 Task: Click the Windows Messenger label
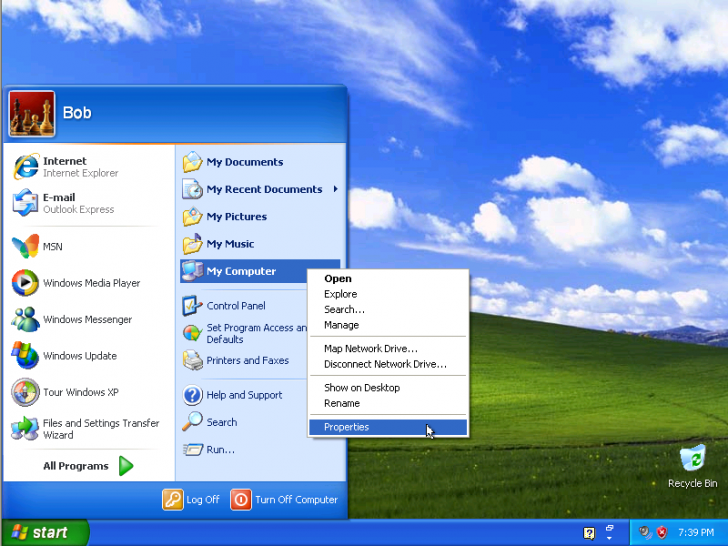tap(87, 320)
